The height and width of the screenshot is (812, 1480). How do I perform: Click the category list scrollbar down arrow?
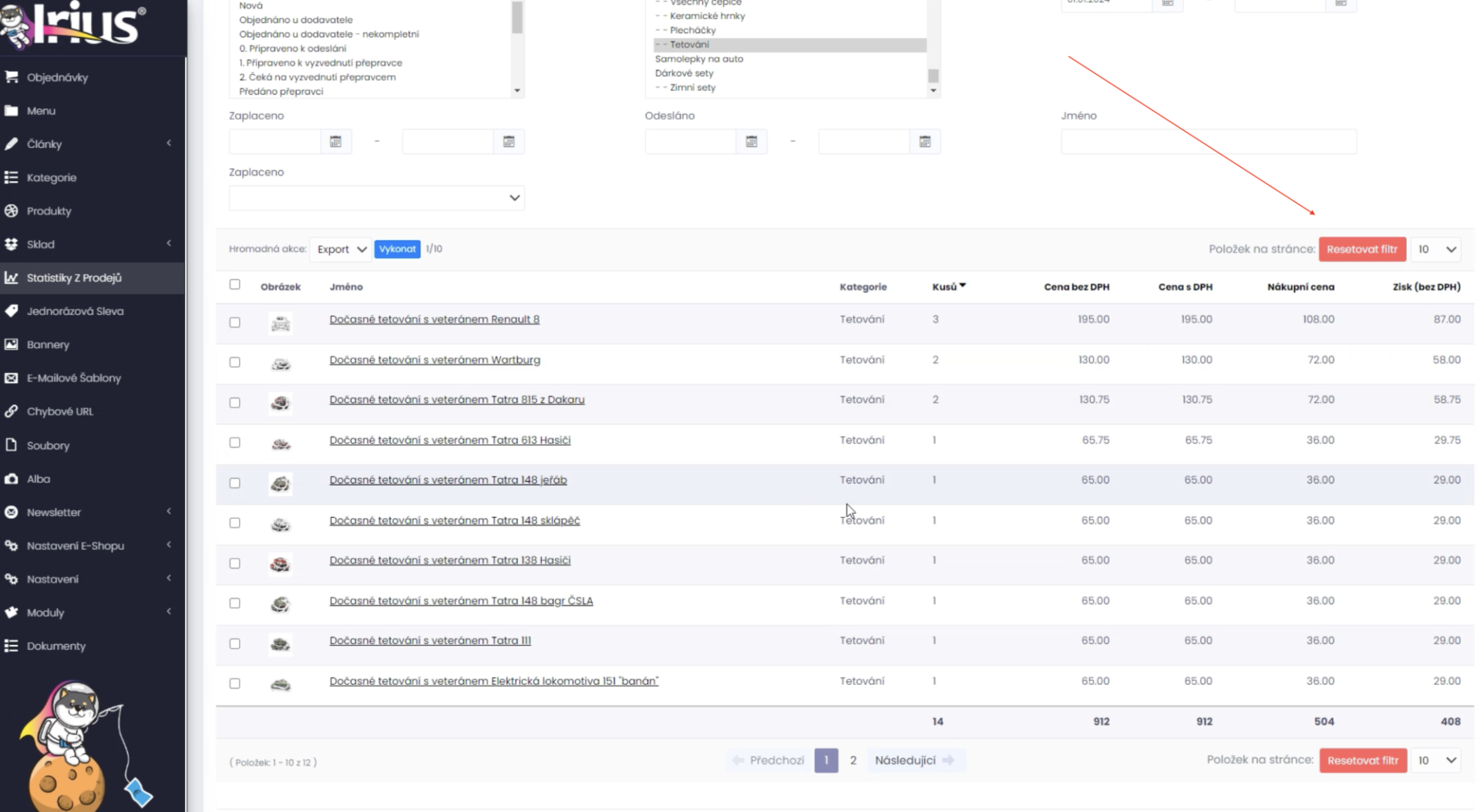coord(933,90)
